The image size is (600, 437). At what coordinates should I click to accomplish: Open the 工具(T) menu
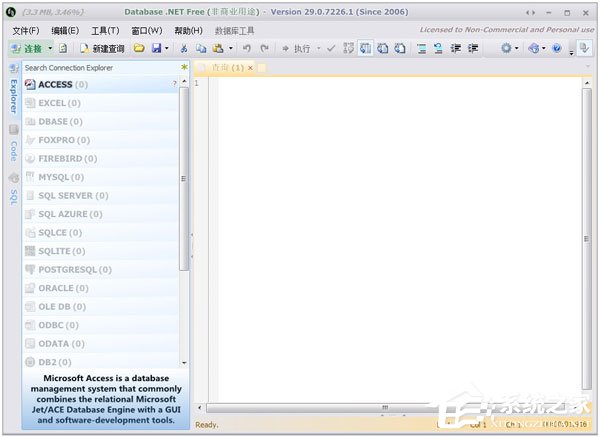105,31
